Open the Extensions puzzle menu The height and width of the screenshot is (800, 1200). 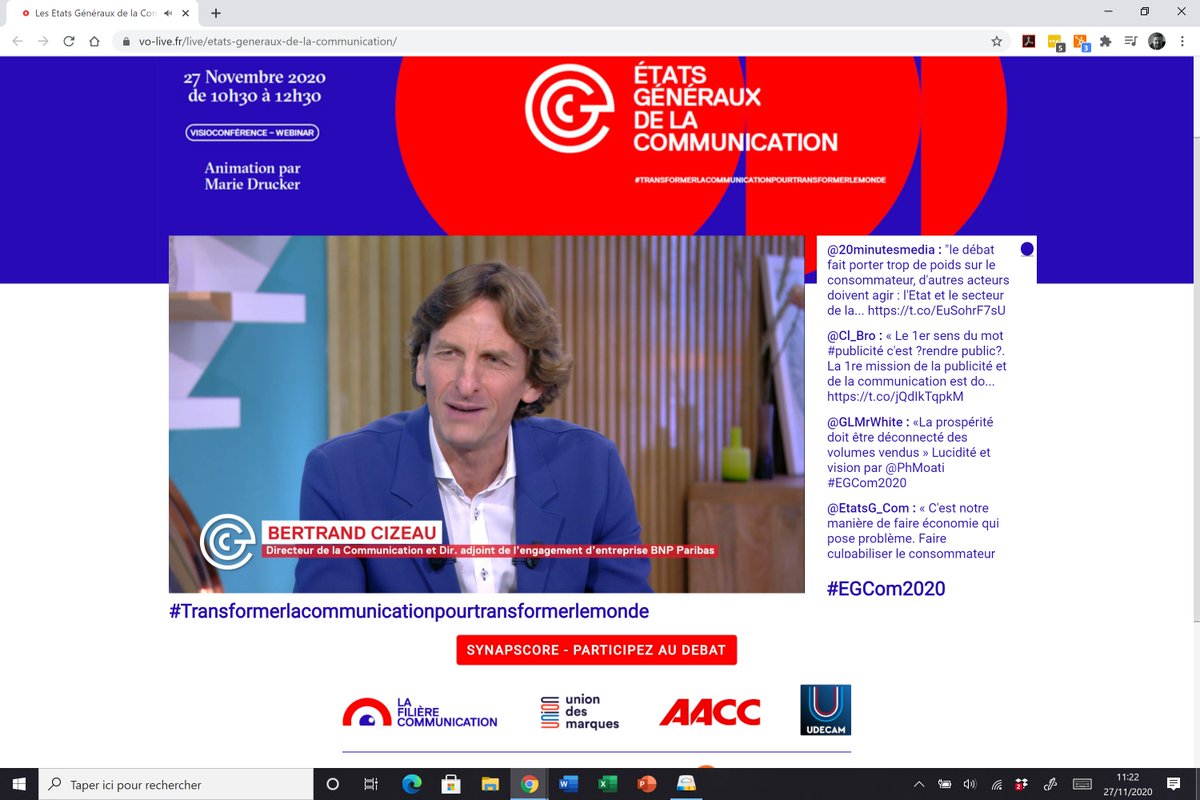coord(1105,41)
